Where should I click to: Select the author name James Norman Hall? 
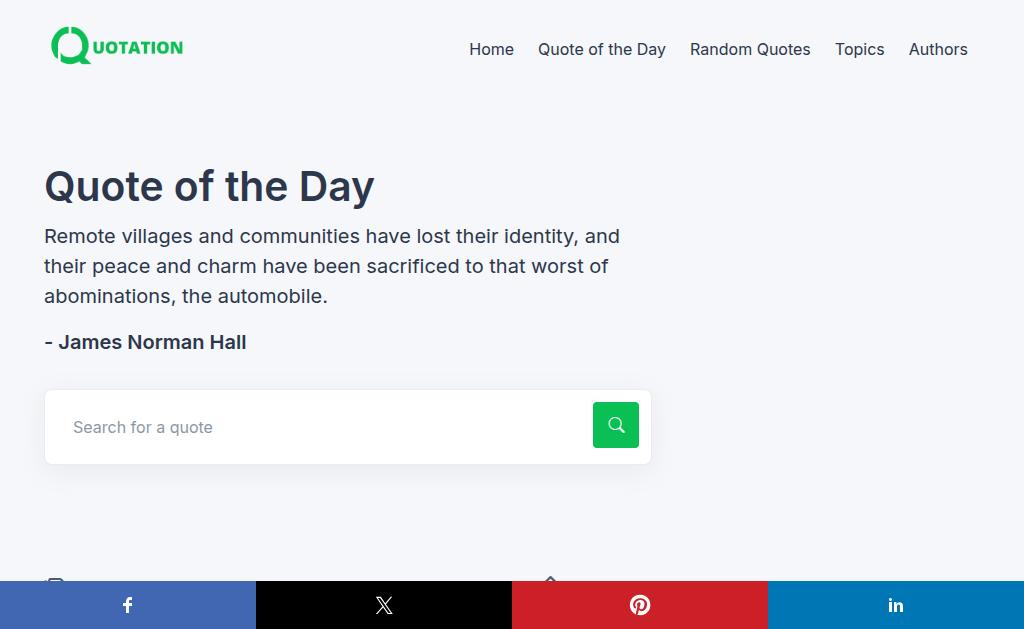[x=152, y=342]
